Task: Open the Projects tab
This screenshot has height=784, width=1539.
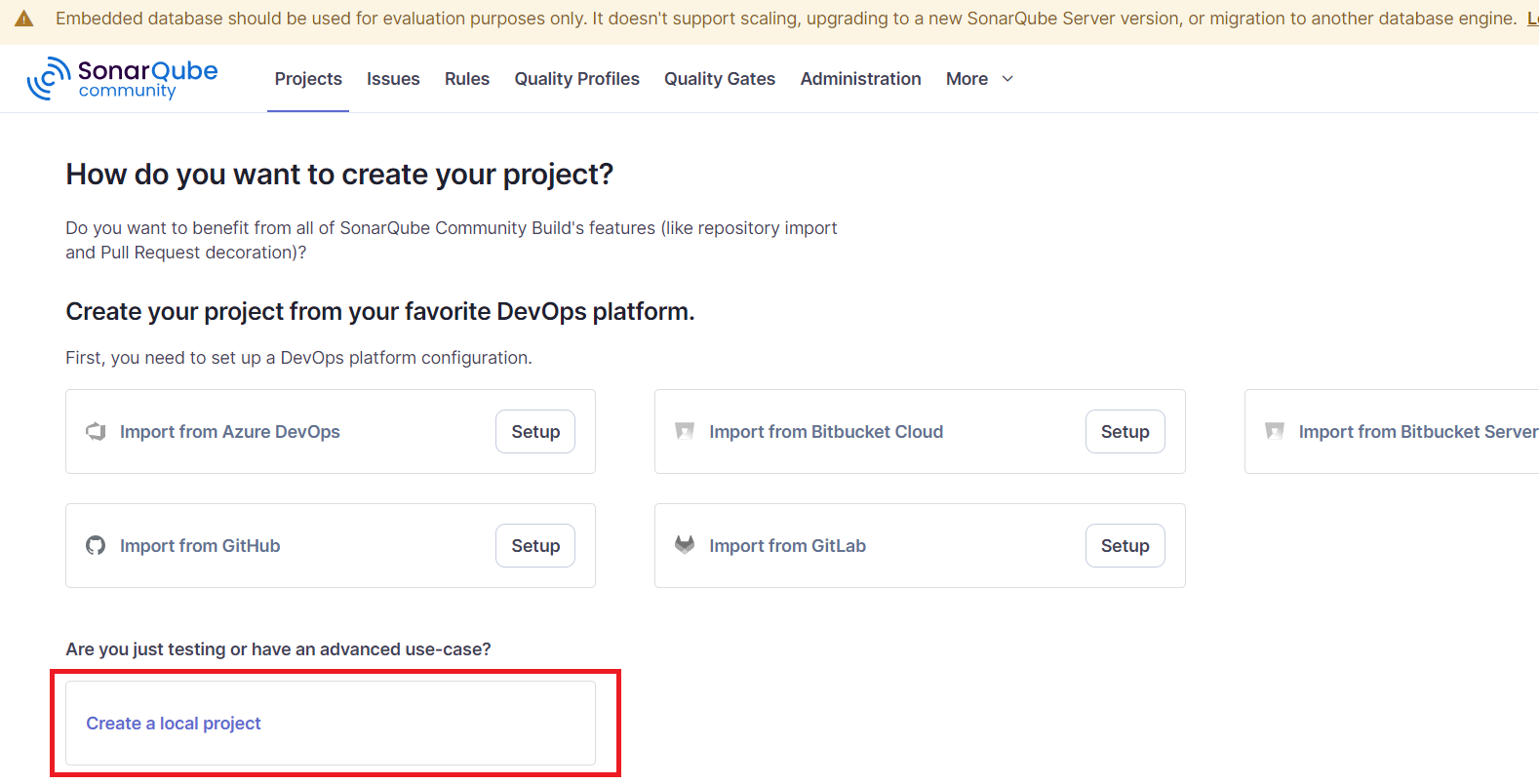Action: (x=308, y=79)
